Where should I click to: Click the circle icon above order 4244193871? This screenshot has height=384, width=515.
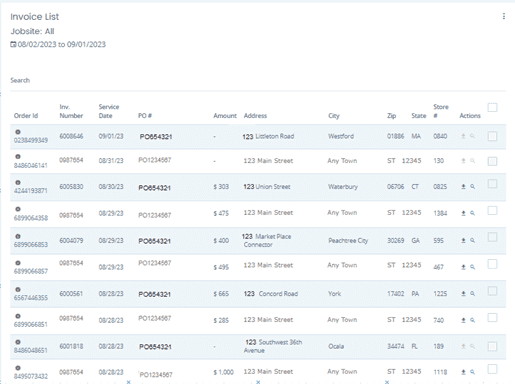[18, 183]
